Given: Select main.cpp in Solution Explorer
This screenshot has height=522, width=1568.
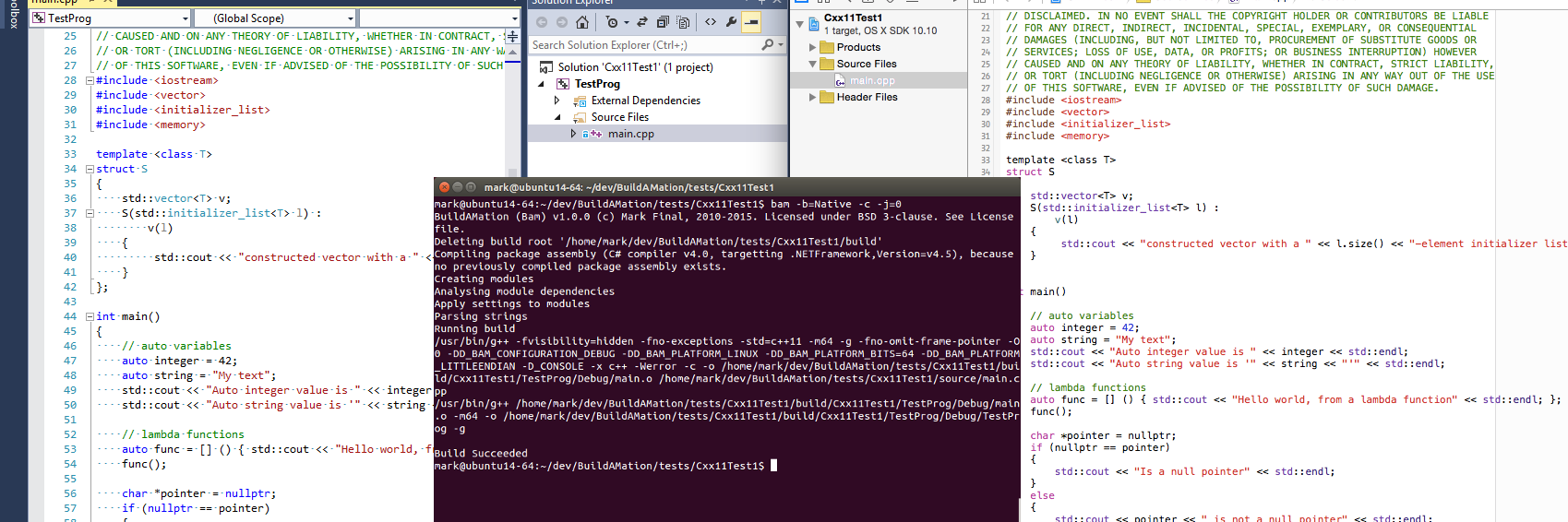Looking at the screenshot, I should pos(631,134).
